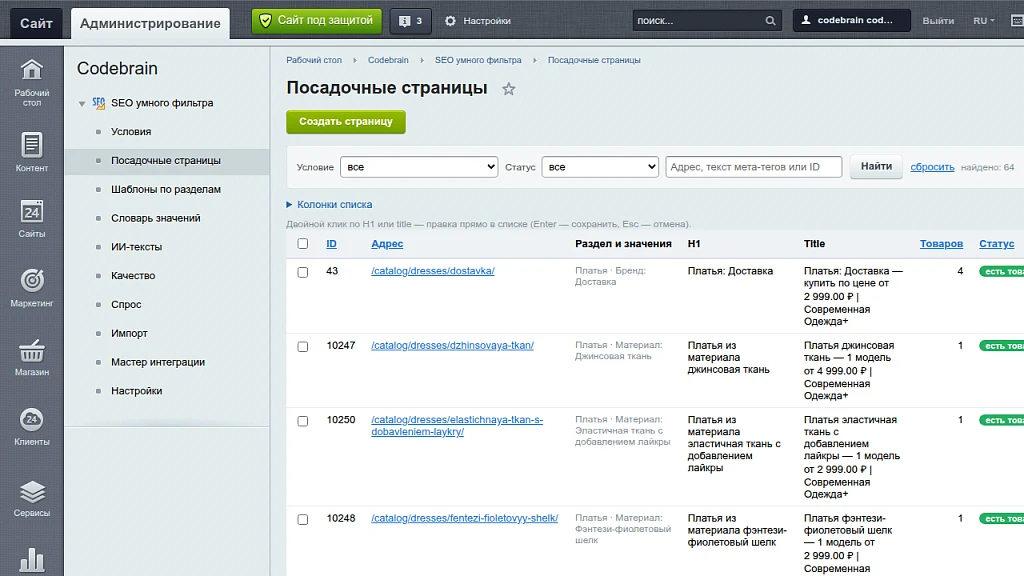
Task: Focus the address or ID filter field
Action: pyautogui.click(x=753, y=167)
